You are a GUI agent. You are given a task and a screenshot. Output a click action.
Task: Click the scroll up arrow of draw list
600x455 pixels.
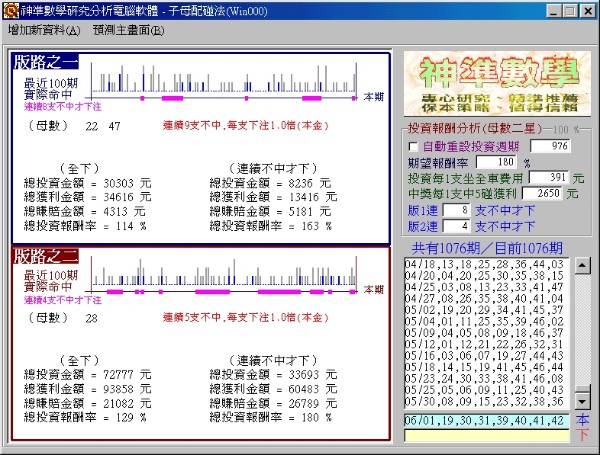582,265
